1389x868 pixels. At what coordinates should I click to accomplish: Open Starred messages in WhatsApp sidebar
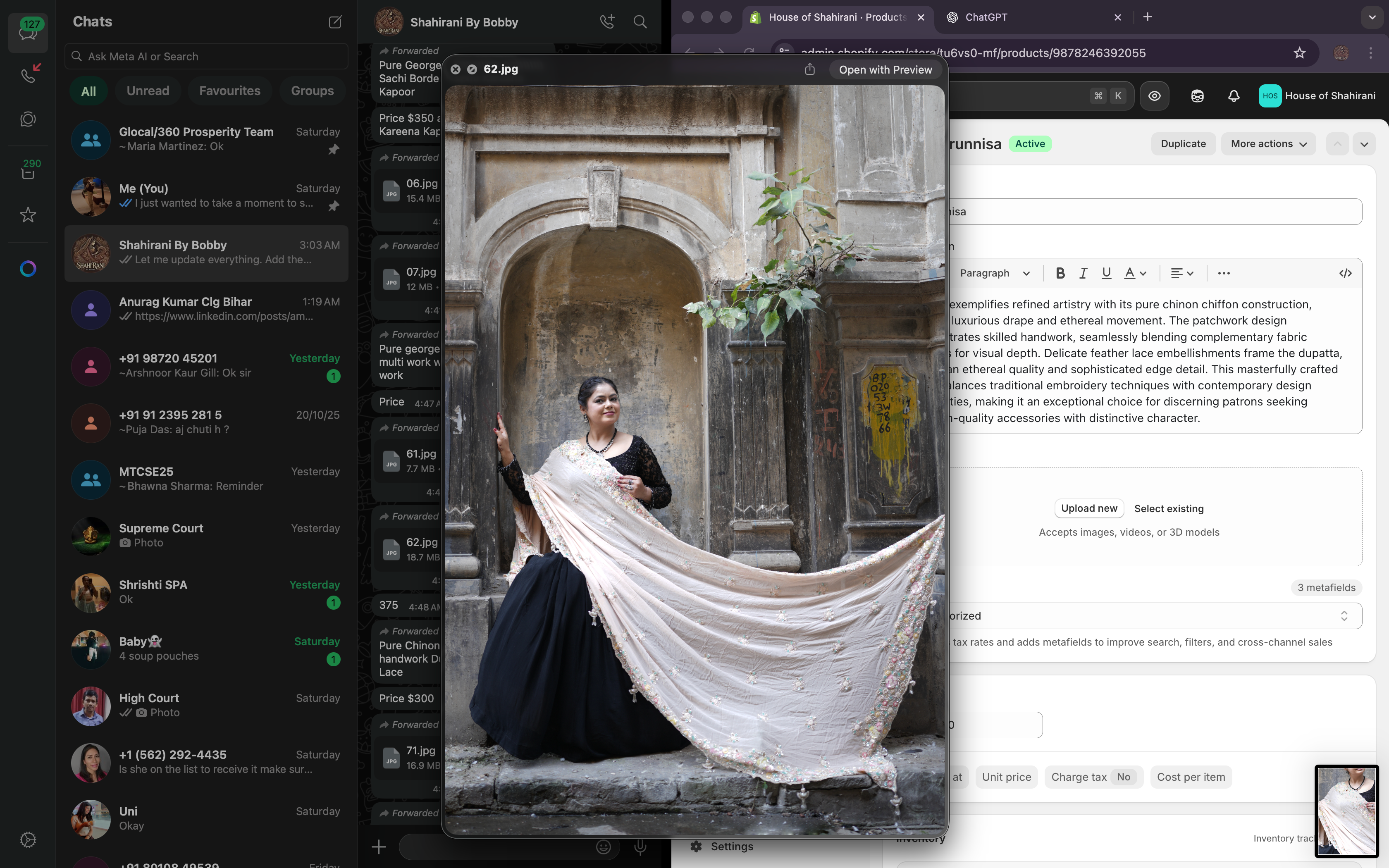tap(28, 215)
